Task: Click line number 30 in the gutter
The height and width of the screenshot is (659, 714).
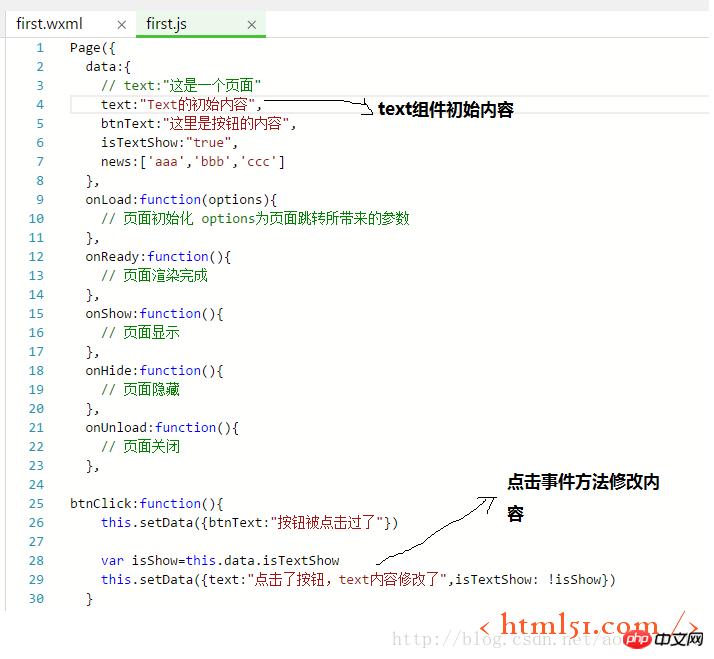Action: pyautogui.click(x=37, y=599)
